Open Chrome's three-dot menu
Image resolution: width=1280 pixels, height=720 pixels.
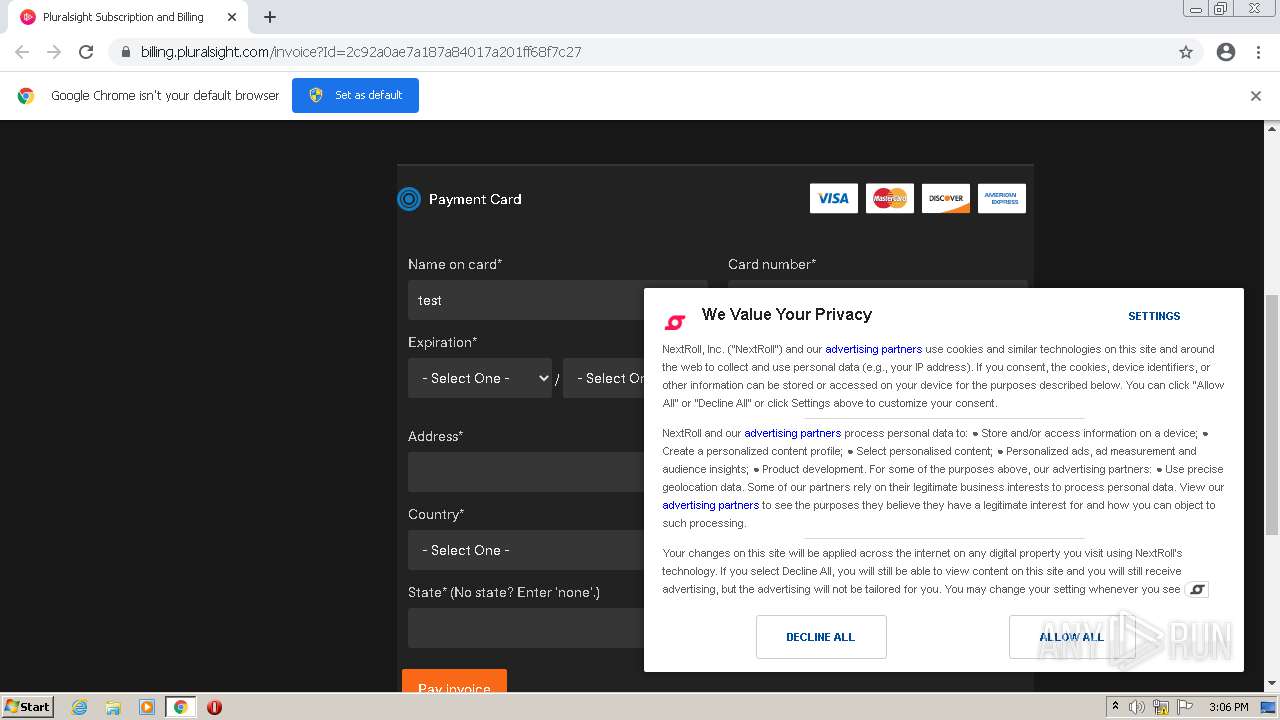coord(1258,52)
